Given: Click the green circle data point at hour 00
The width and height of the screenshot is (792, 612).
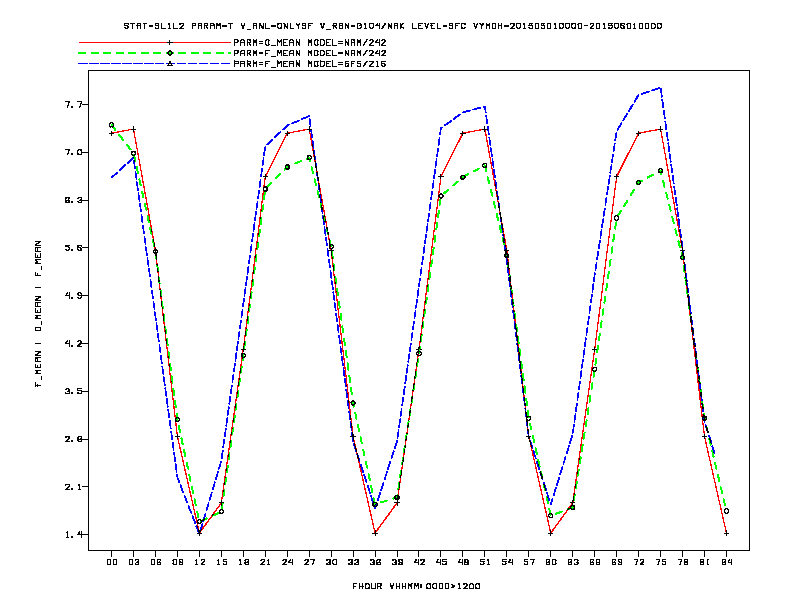Looking at the screenshot, I should point(112,125).
